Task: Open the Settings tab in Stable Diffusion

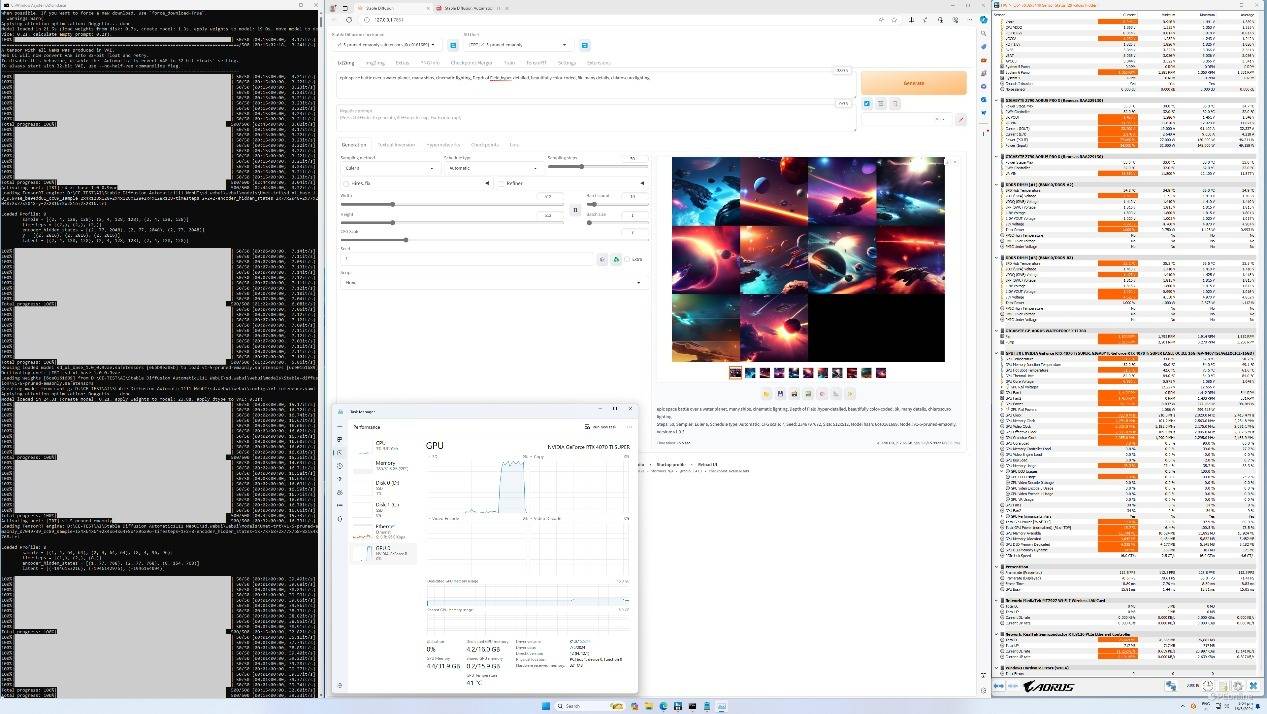Action: pyautogui.click(x=567, y=62)
